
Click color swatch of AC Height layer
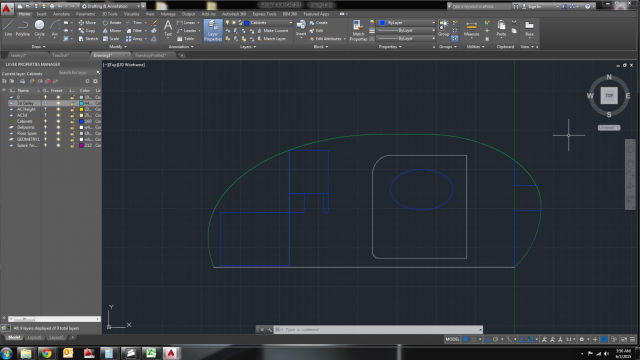point(81,109)
